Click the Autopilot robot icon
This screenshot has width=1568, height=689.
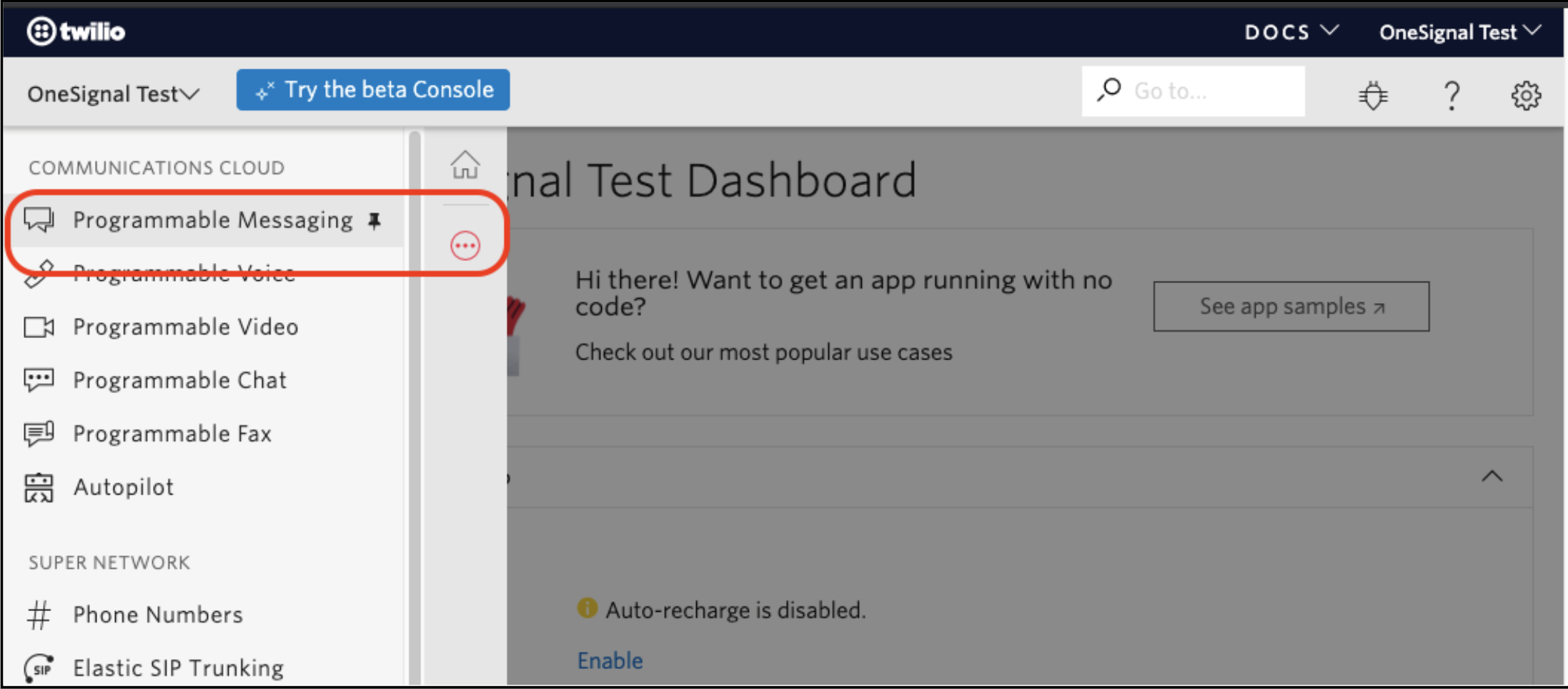pos(39,487)
